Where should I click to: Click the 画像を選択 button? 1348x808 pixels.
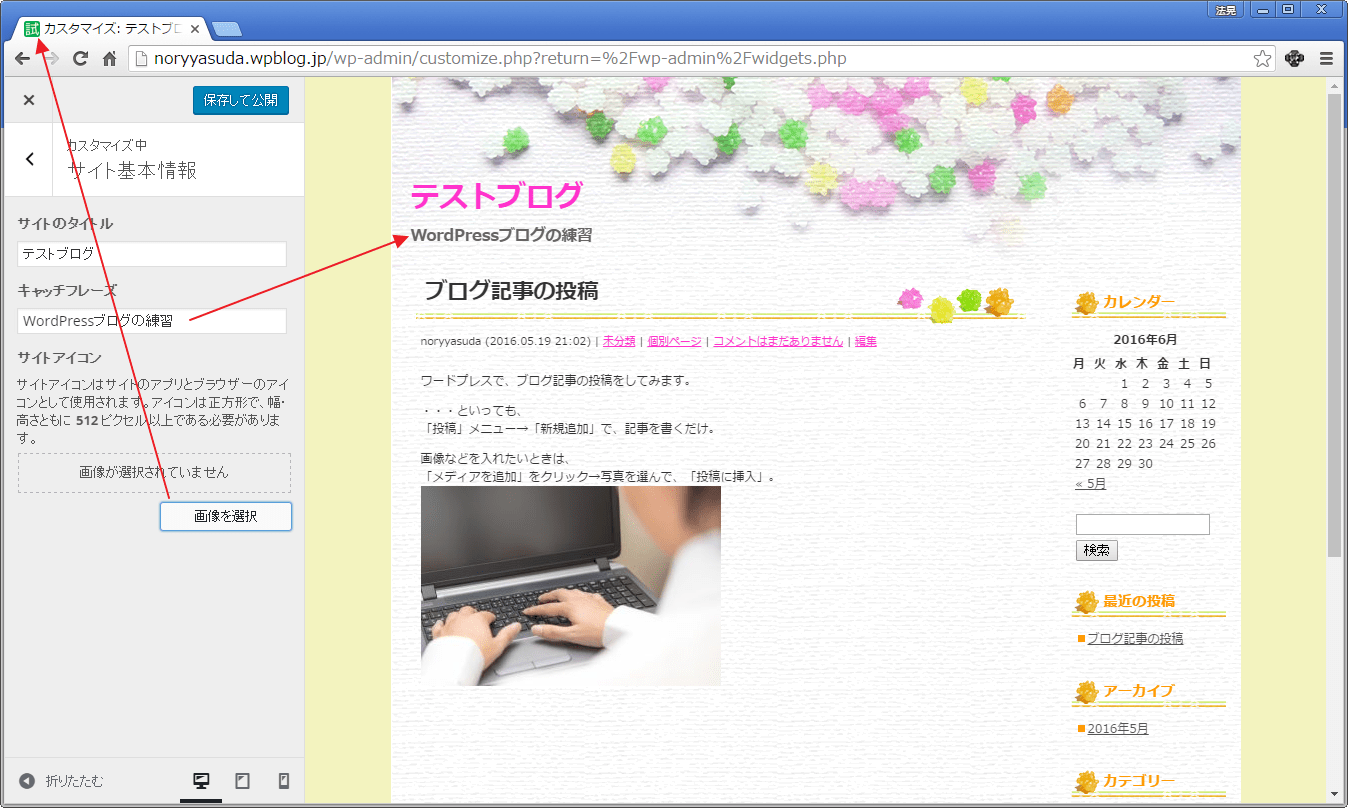(226, 516)
